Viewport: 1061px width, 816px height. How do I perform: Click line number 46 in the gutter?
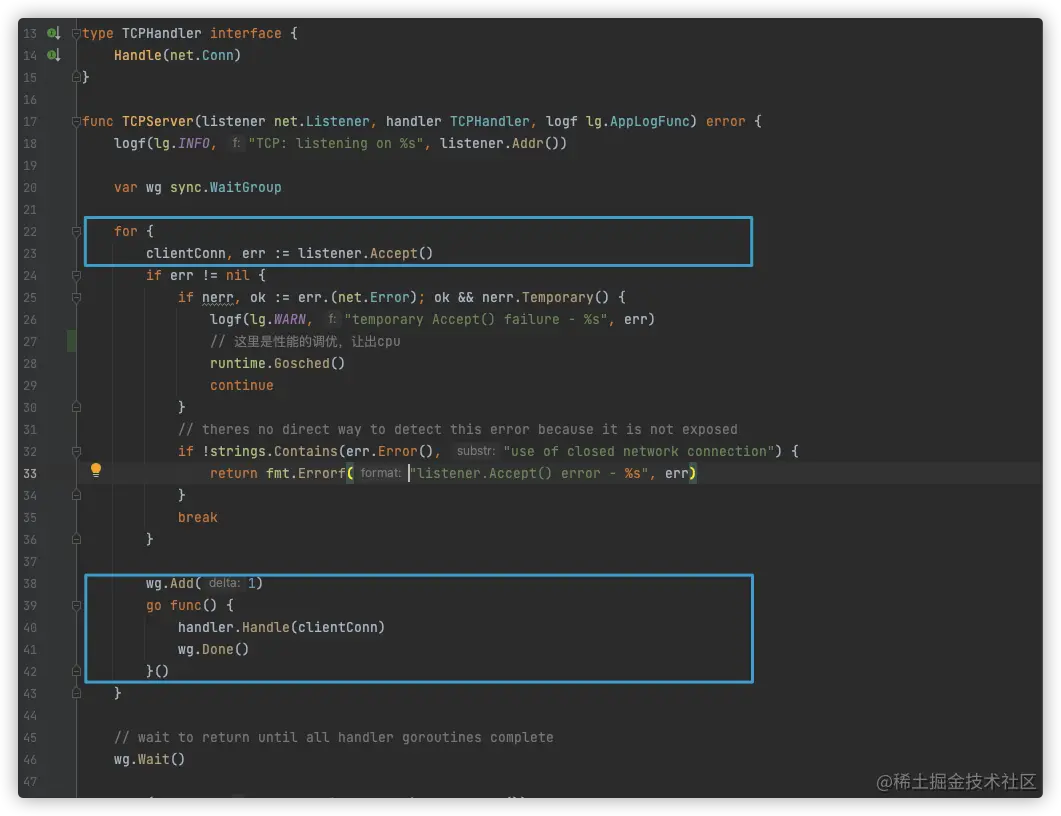pos(30,760)
